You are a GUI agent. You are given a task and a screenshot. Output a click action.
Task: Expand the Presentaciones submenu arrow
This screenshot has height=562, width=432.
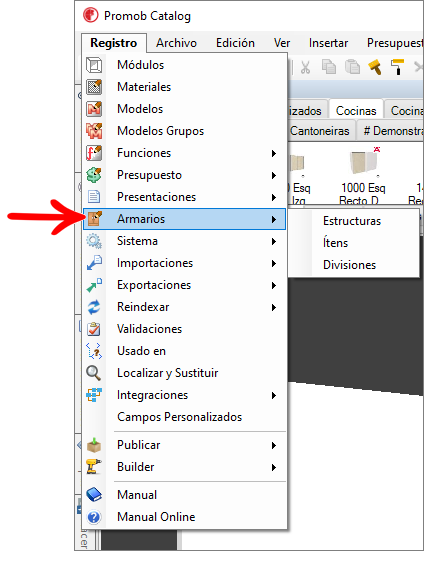click(x=274, y=197)
